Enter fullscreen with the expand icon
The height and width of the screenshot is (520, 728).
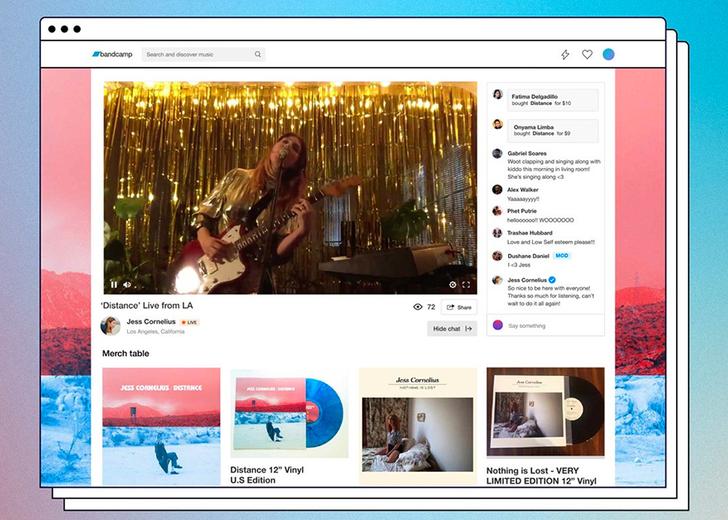pyautogui.click(x=466, y=285)
